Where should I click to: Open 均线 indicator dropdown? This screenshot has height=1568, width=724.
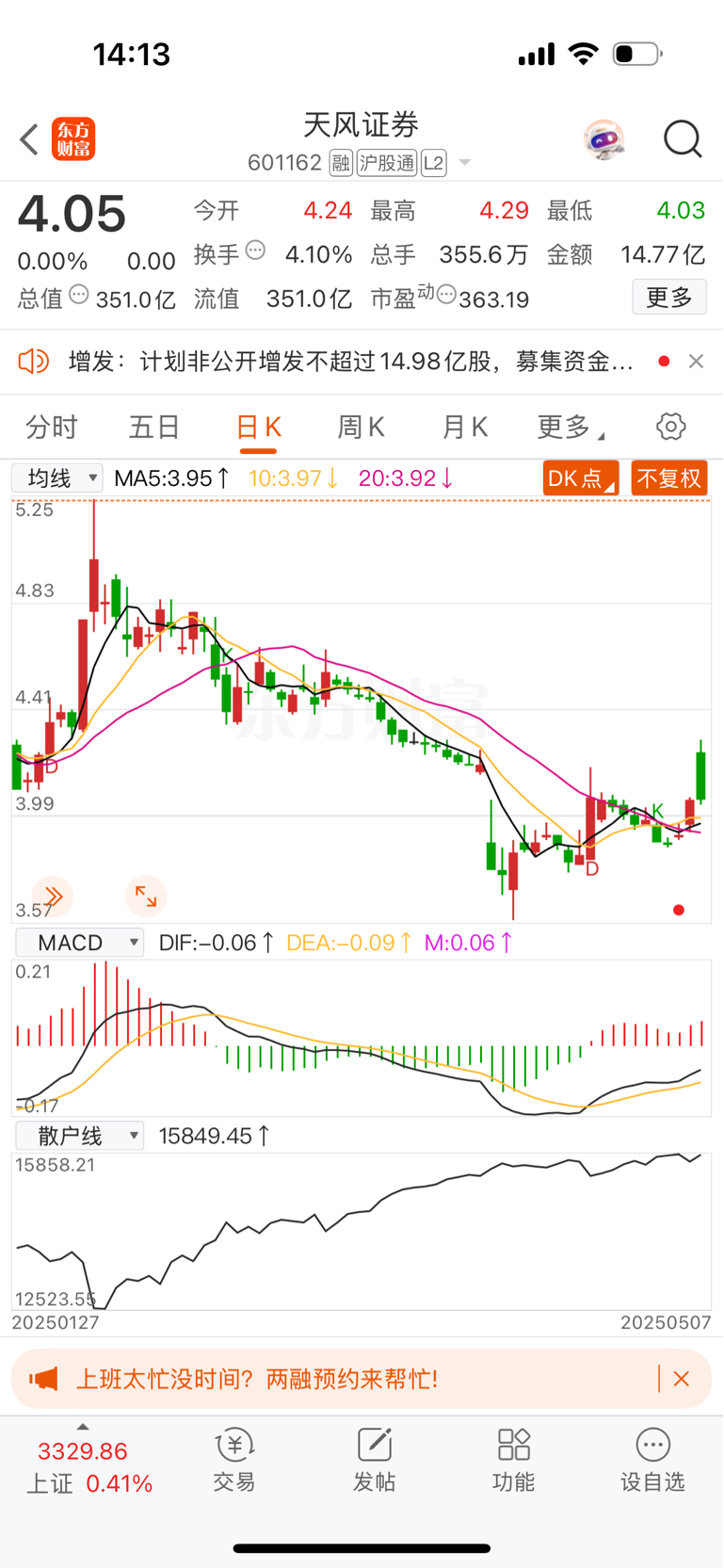[x=56, y=478]
